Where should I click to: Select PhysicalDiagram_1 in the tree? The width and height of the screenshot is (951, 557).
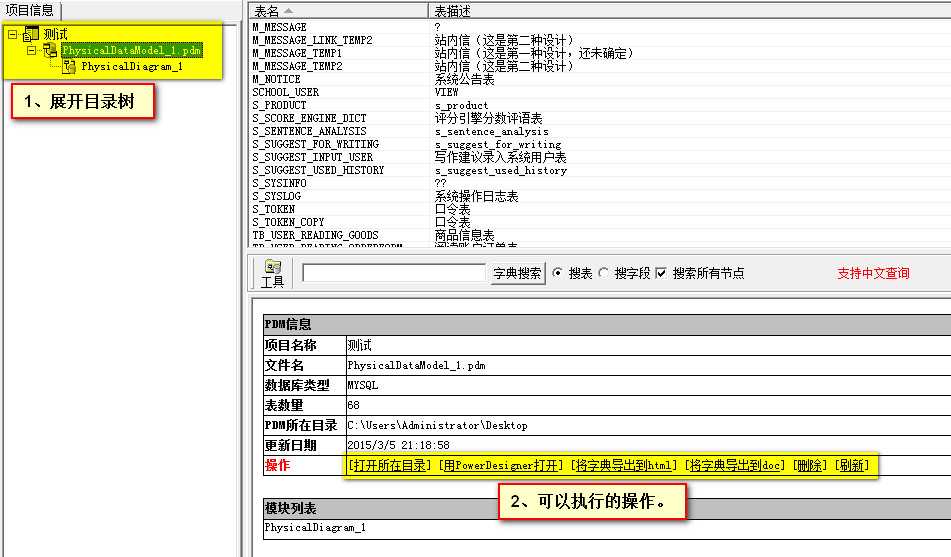point(132,67)
